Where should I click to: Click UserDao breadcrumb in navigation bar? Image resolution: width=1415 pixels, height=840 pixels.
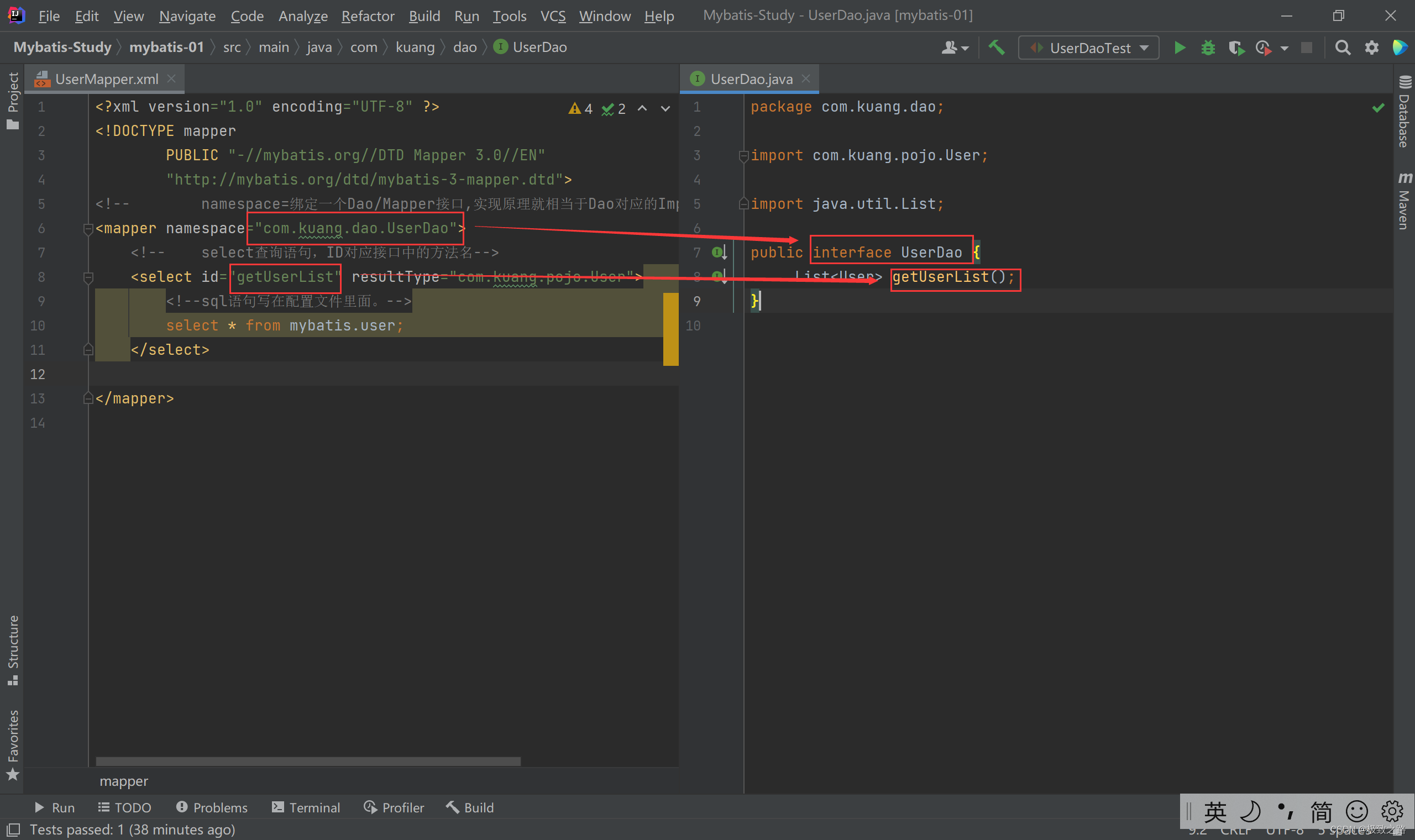click(530, 48)
